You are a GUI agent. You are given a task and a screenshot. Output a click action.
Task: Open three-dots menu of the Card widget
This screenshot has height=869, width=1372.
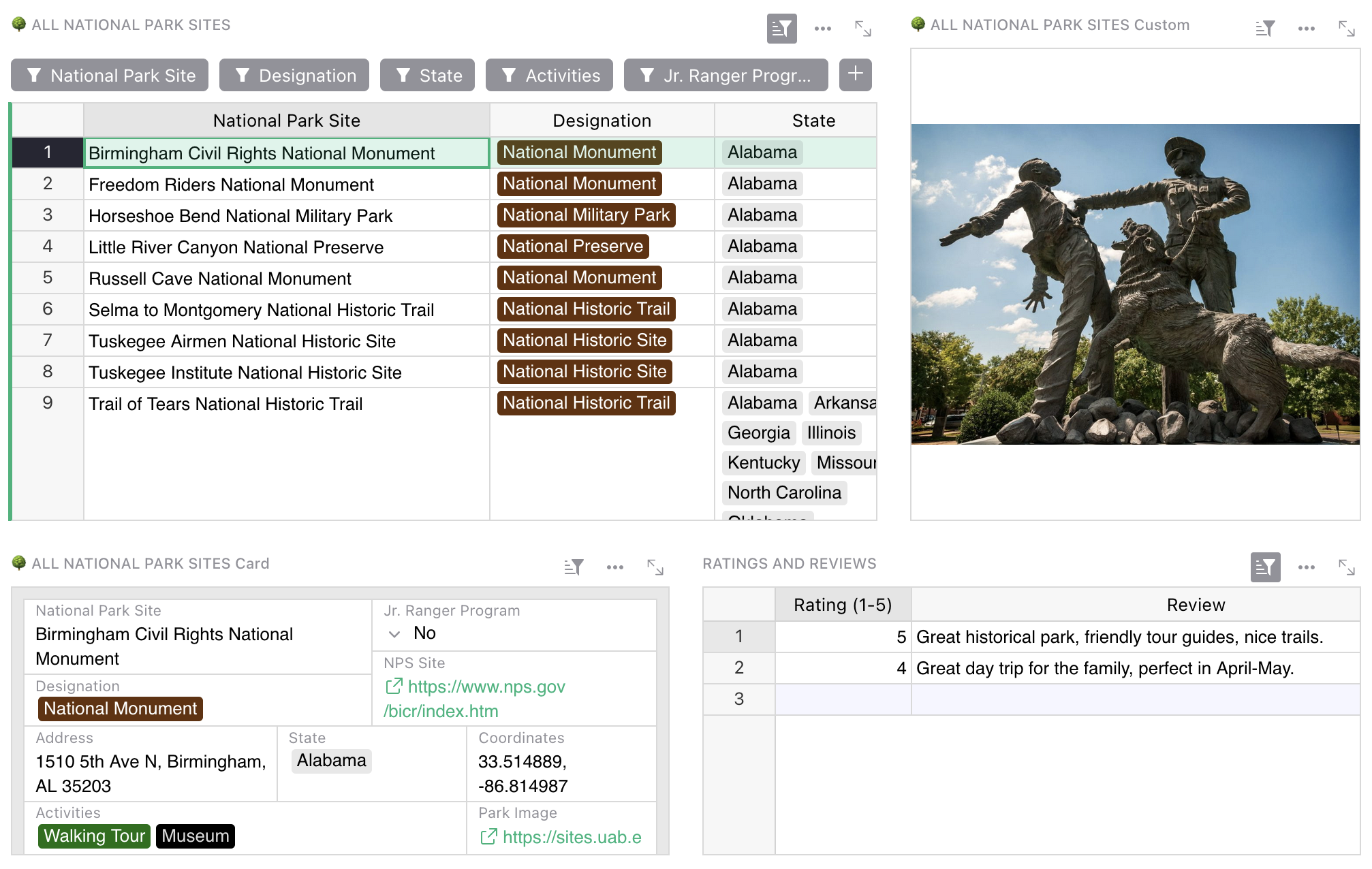[x=614, y=567]
